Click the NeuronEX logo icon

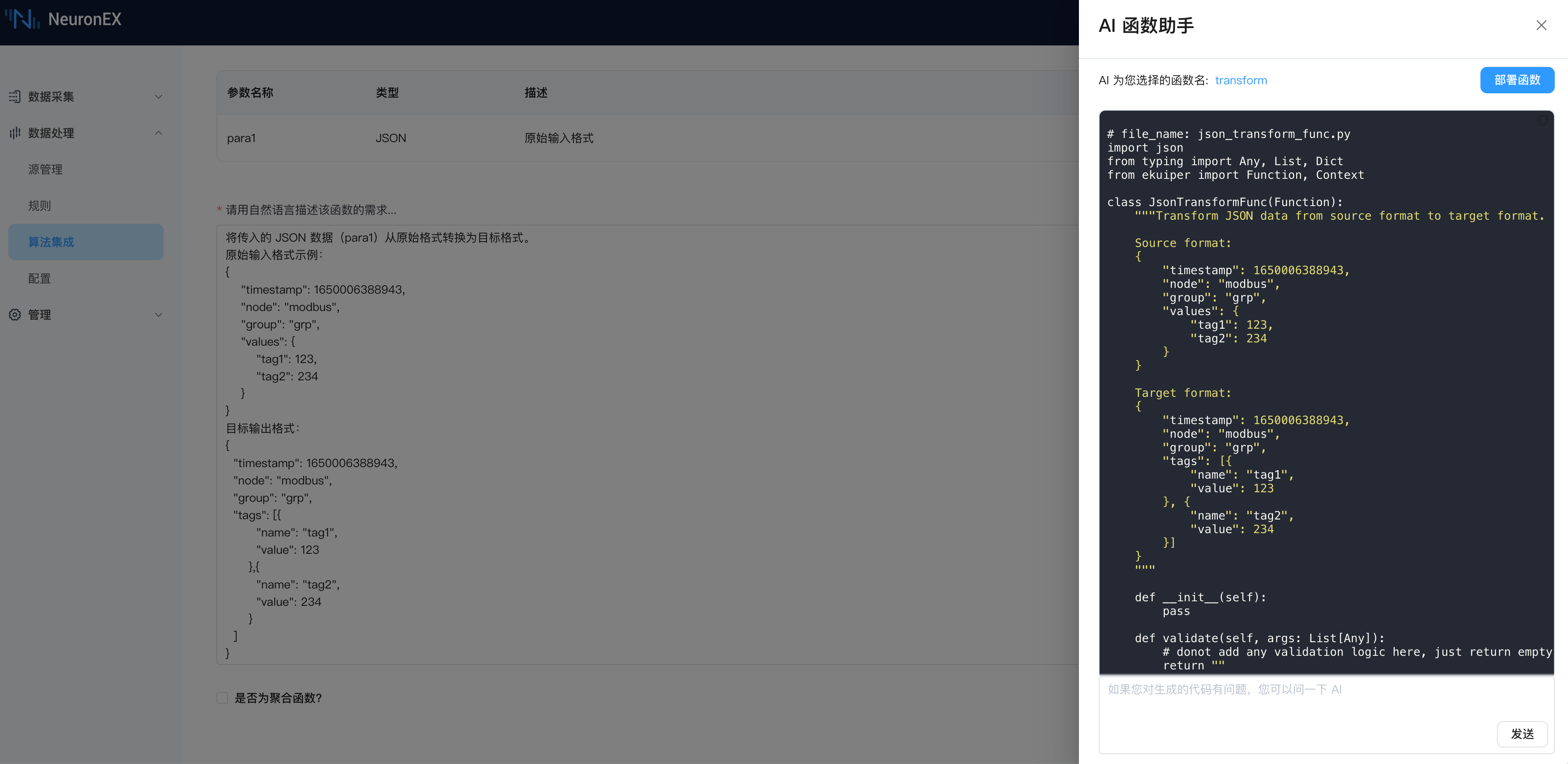coord(22,19)
